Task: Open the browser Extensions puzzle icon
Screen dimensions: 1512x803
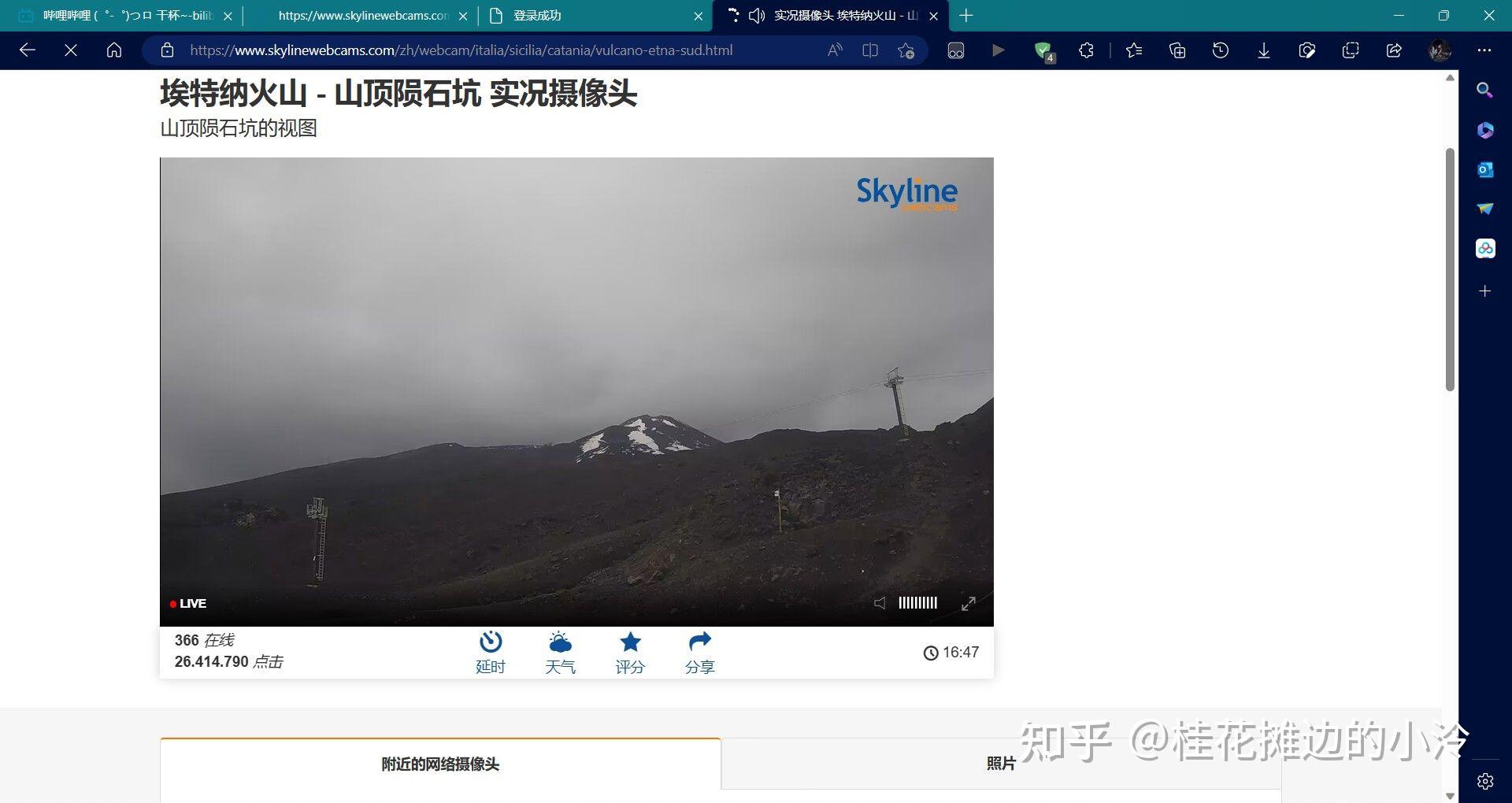Action: (1086, 50)
